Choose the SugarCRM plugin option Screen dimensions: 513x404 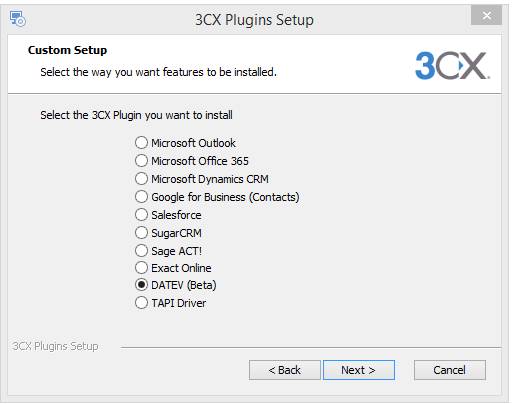pos(141,233)
